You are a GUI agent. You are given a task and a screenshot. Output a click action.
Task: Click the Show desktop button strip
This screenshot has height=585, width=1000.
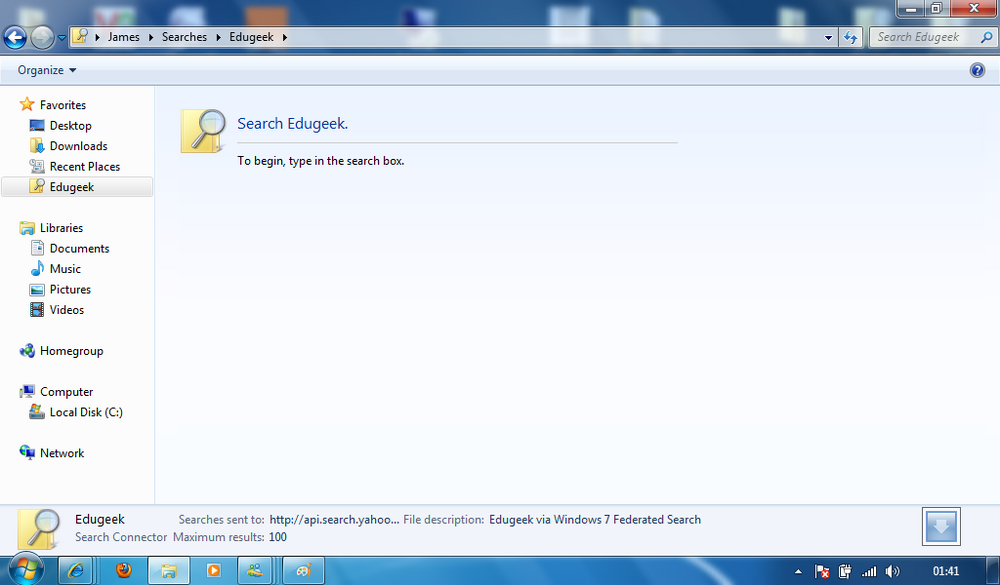[x=994, y=571]
